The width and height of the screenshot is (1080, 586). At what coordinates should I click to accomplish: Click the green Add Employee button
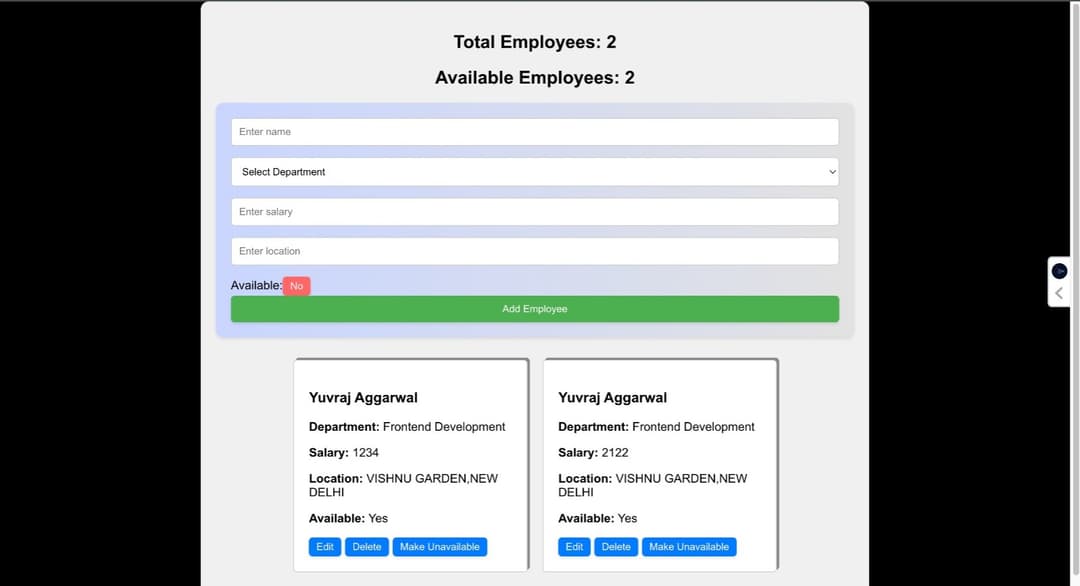pos(534,309)
